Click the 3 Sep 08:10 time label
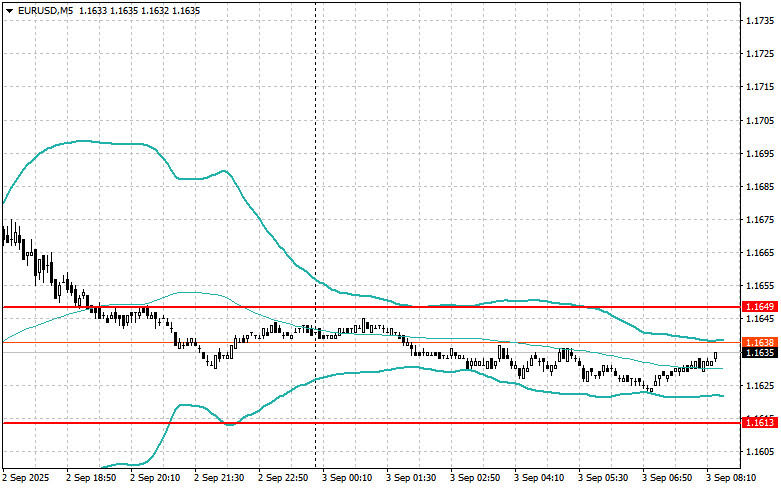Viewport: 781px width, 489px height. (x=731, y=478)
